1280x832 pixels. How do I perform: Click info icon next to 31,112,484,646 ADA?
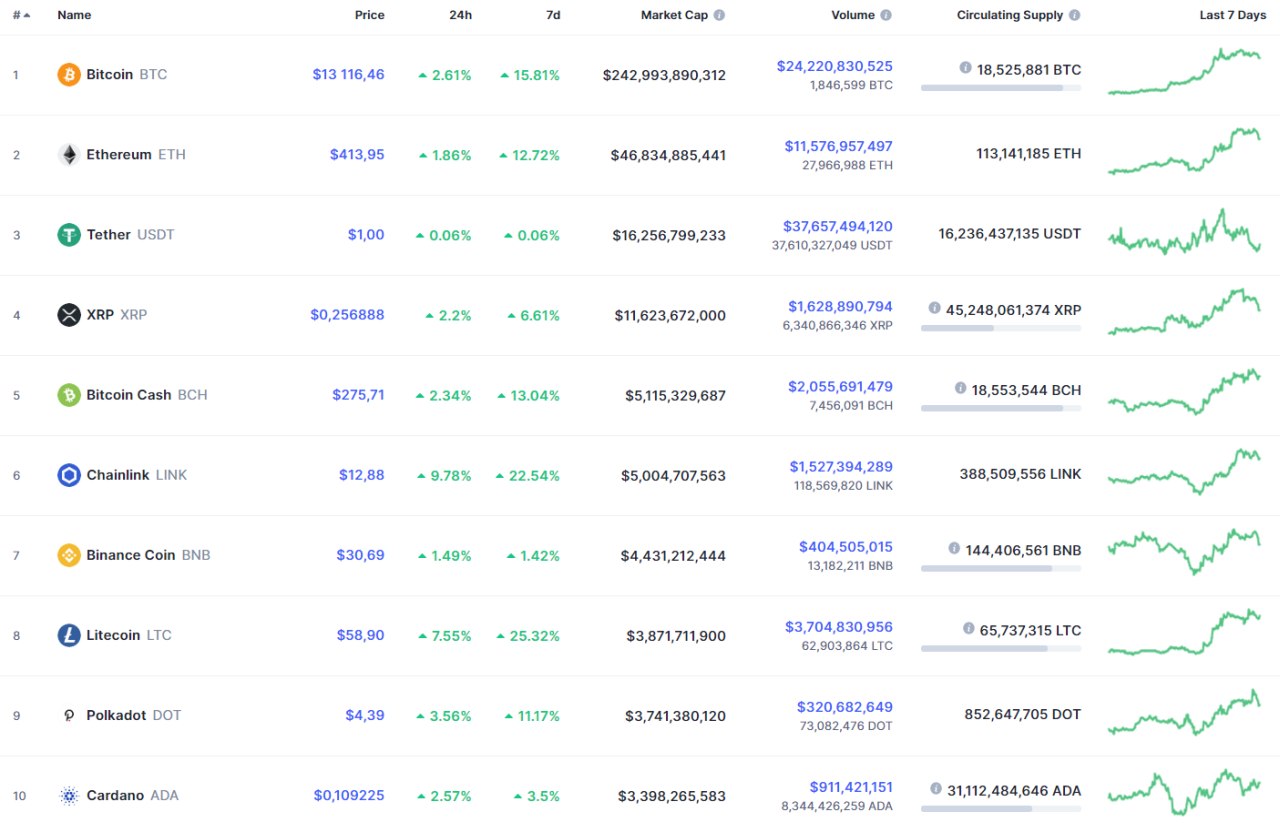tap(934, 788)
